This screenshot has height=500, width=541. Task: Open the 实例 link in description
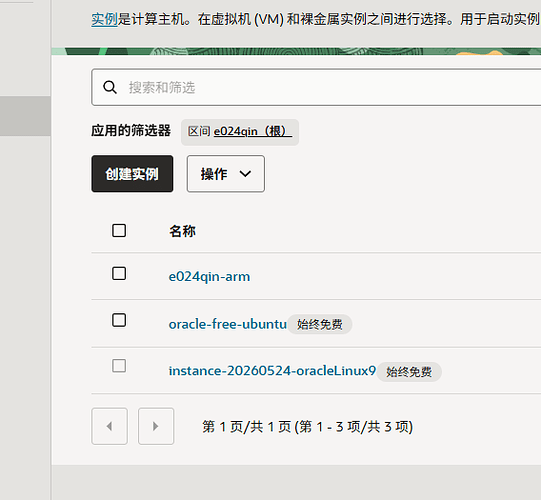[104, 19]
